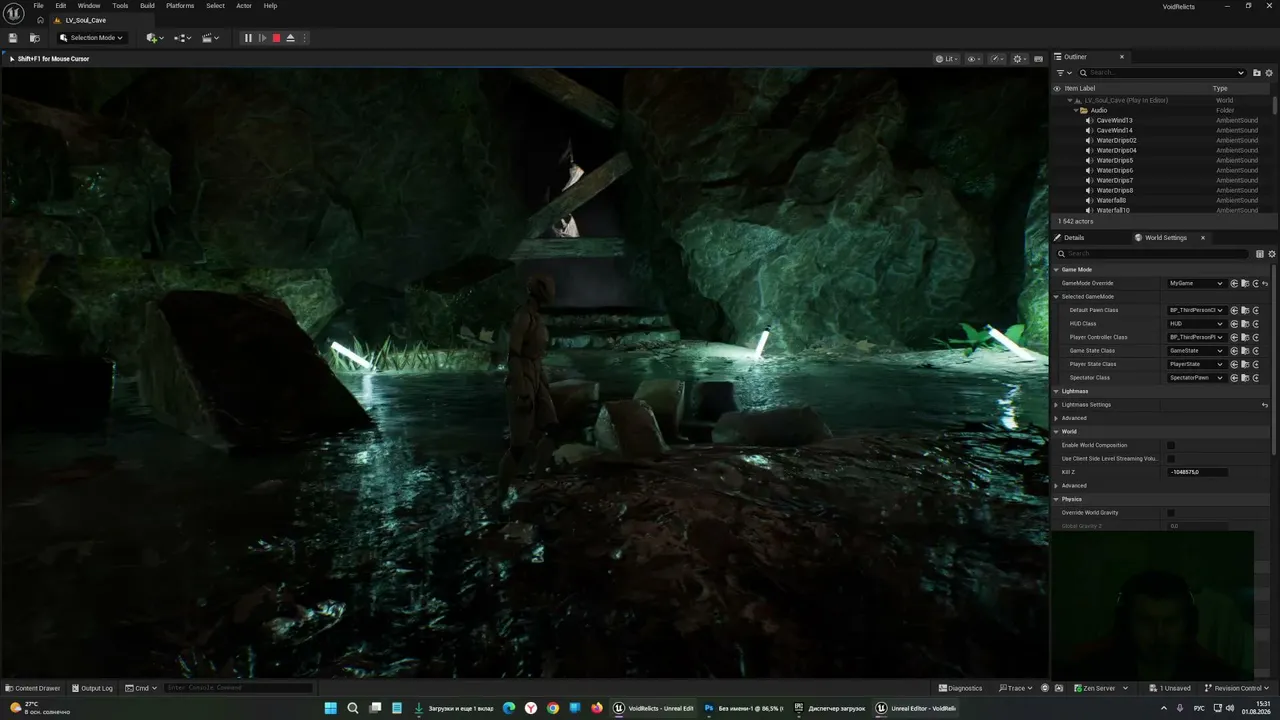Collapse the Game Mode category
The height and width of the screenshot is (720, 1280).
point(1057,270)
